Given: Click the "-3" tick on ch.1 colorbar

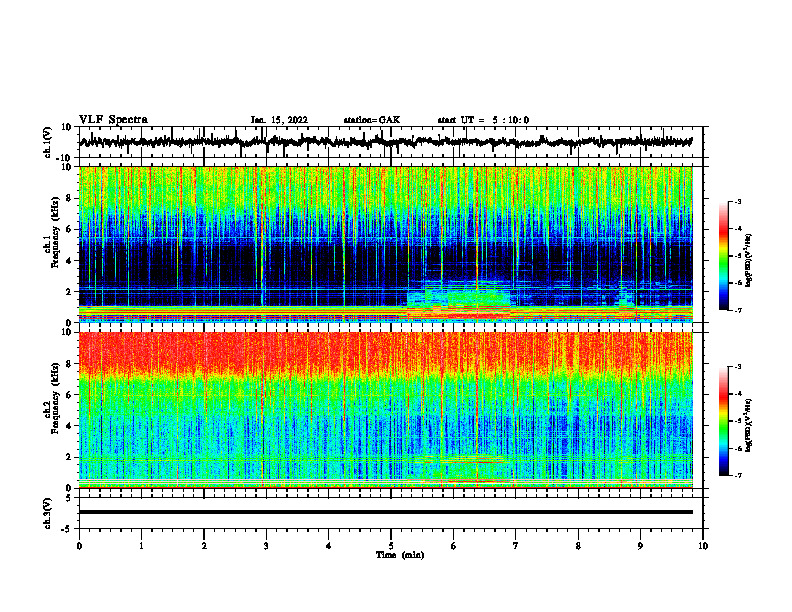Looking at the screenshot, I should click(x=738, y=202).
